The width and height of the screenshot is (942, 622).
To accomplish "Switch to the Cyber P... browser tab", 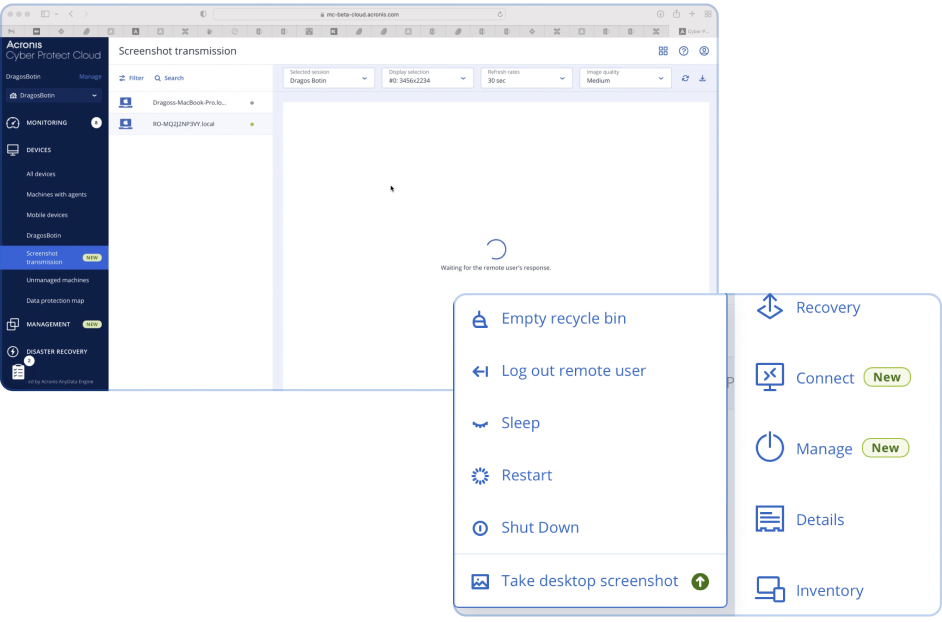I will coord(694,31).
